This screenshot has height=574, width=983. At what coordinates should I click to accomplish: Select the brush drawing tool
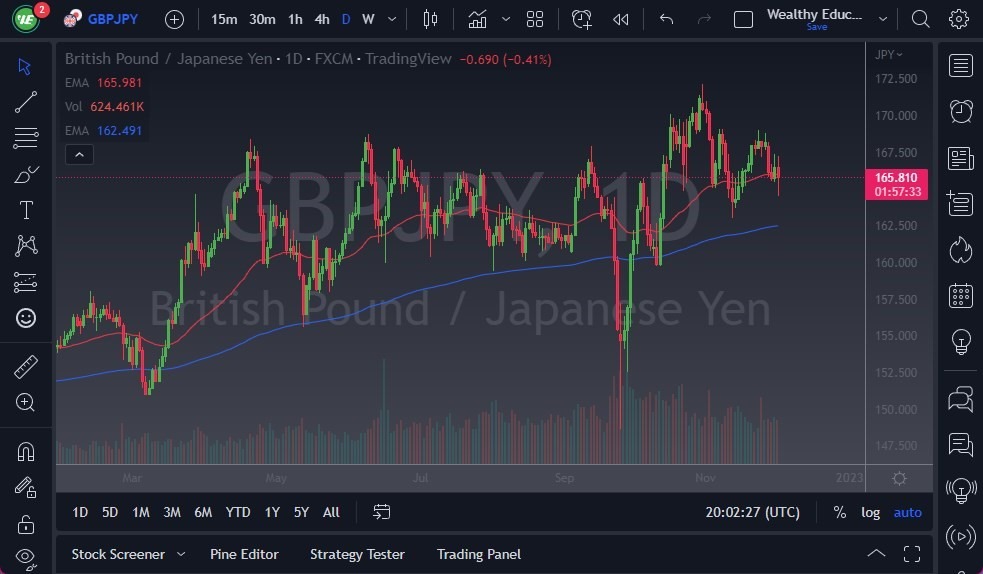coord(25,174)
